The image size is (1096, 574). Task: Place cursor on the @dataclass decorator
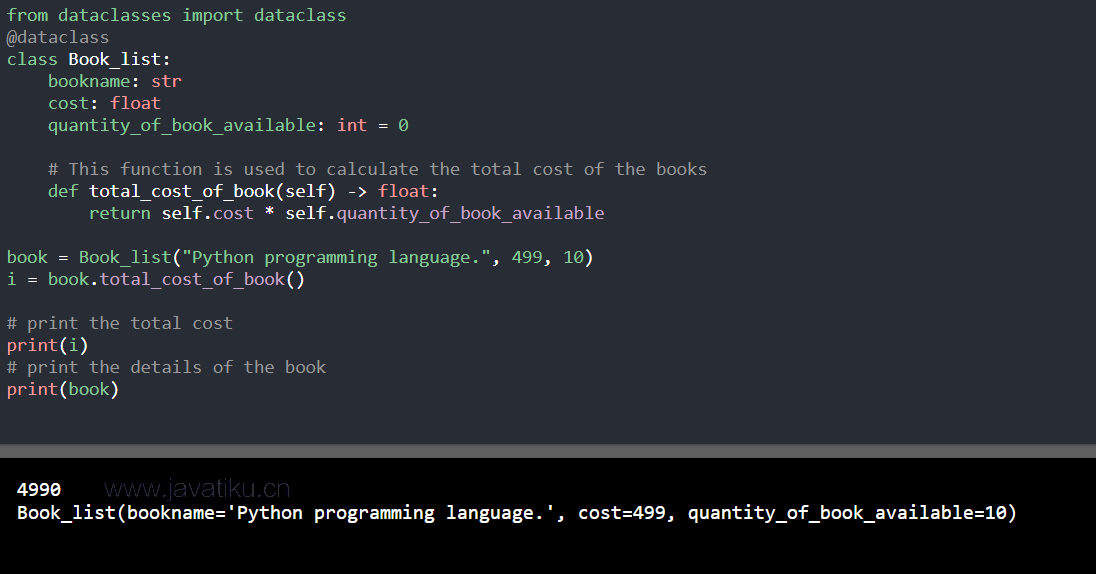[x=58, y=38]
